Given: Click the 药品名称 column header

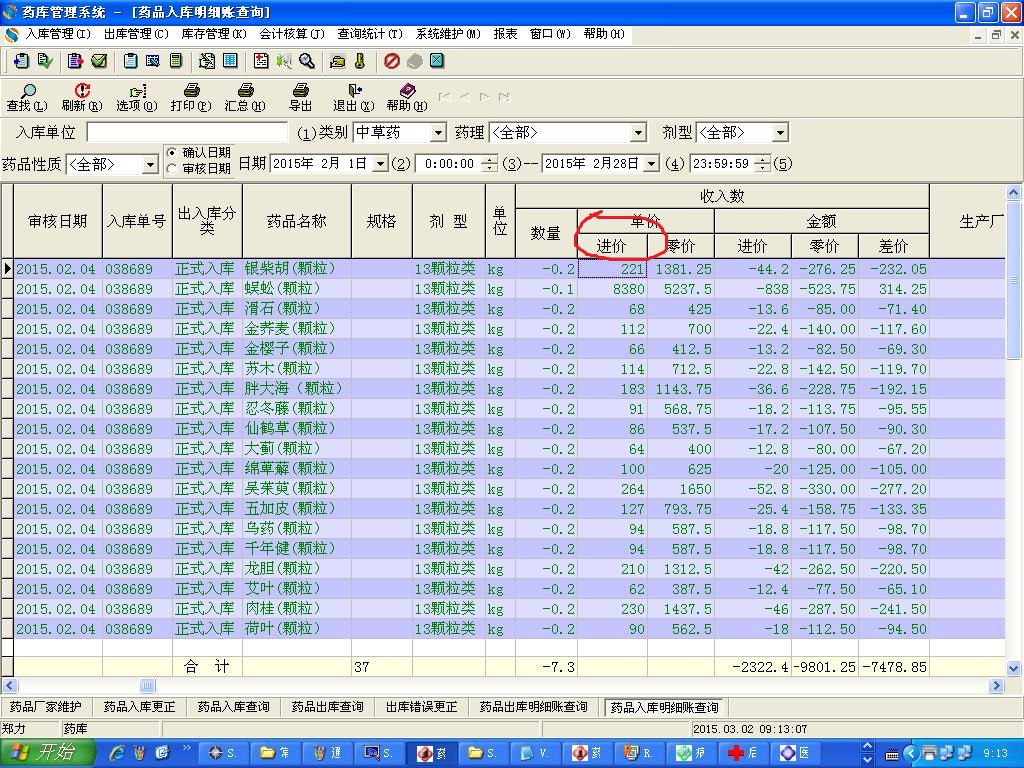Looking at the screenshot, I should (297, 221).
